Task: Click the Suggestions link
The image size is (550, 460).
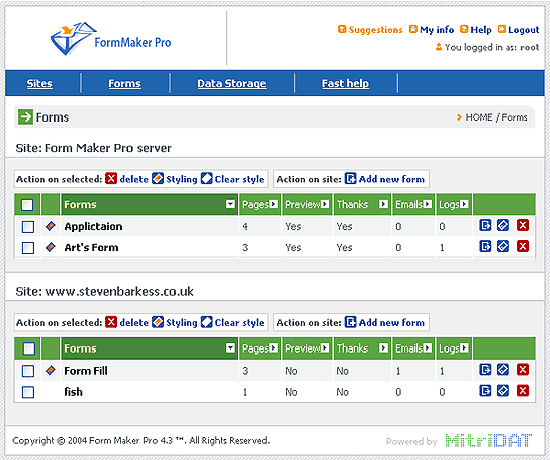Action: click(x=375, y=30)
